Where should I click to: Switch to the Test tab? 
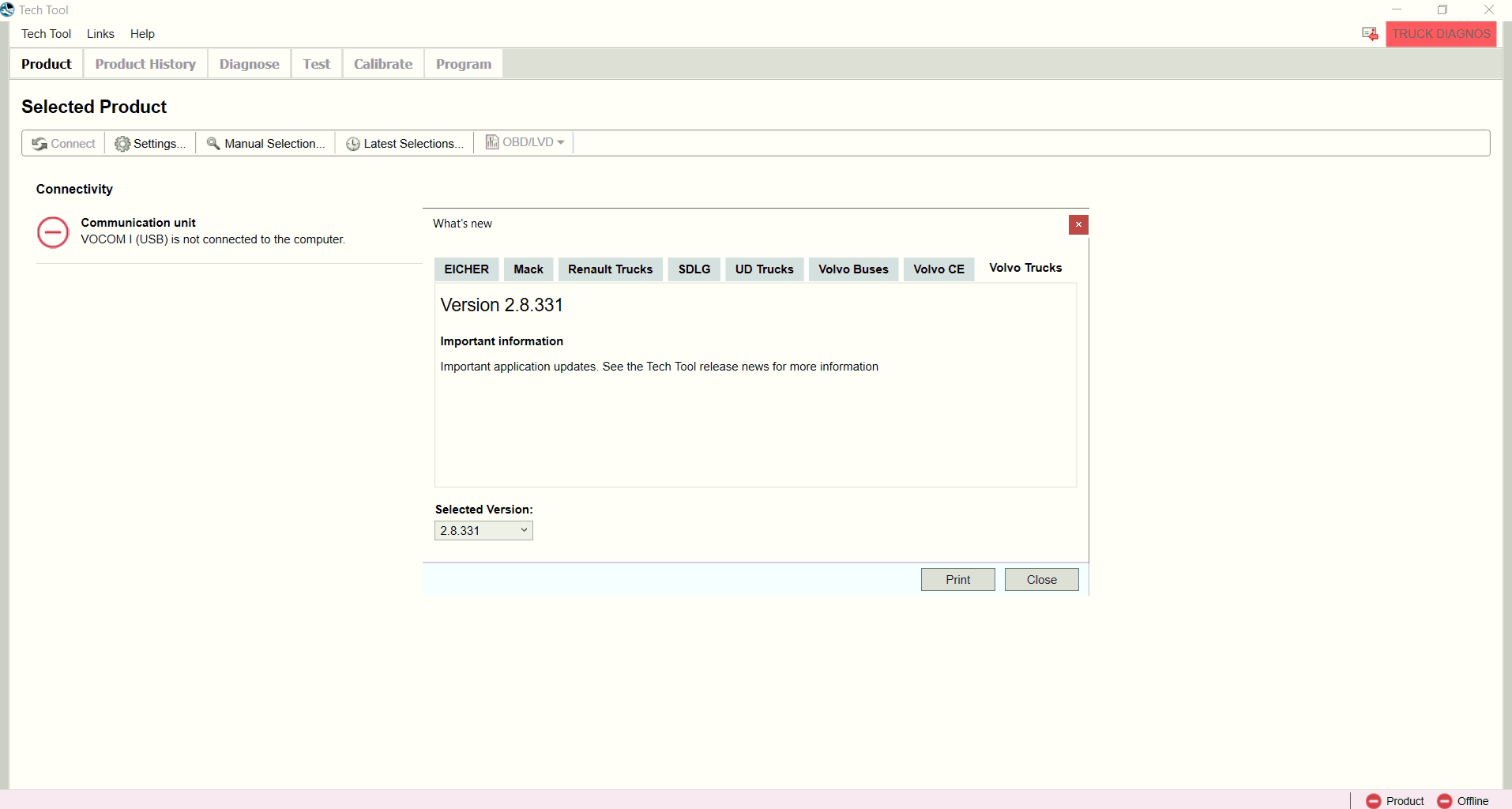coord(317,64)
